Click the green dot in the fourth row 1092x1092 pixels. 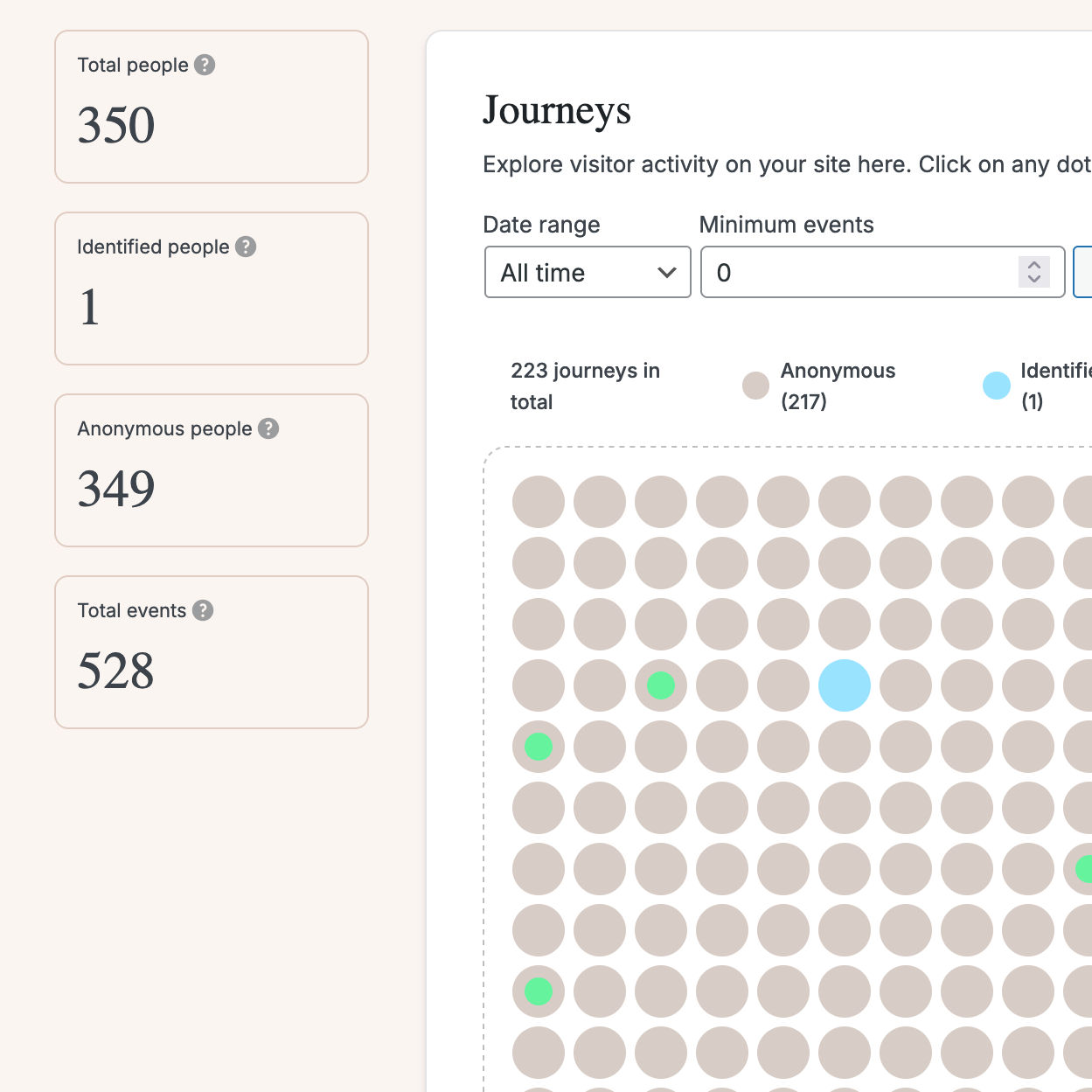pos(660,685)
